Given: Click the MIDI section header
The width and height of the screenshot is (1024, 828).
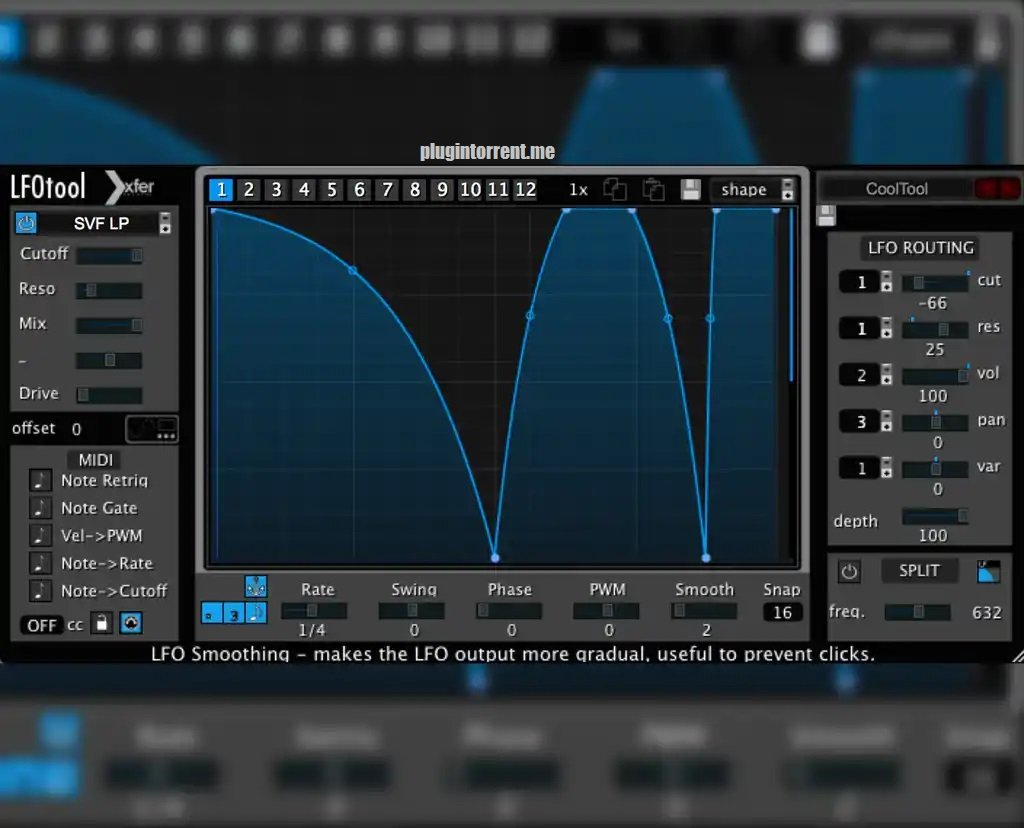Looking at the screenshot, I should [x=95, y=460].
